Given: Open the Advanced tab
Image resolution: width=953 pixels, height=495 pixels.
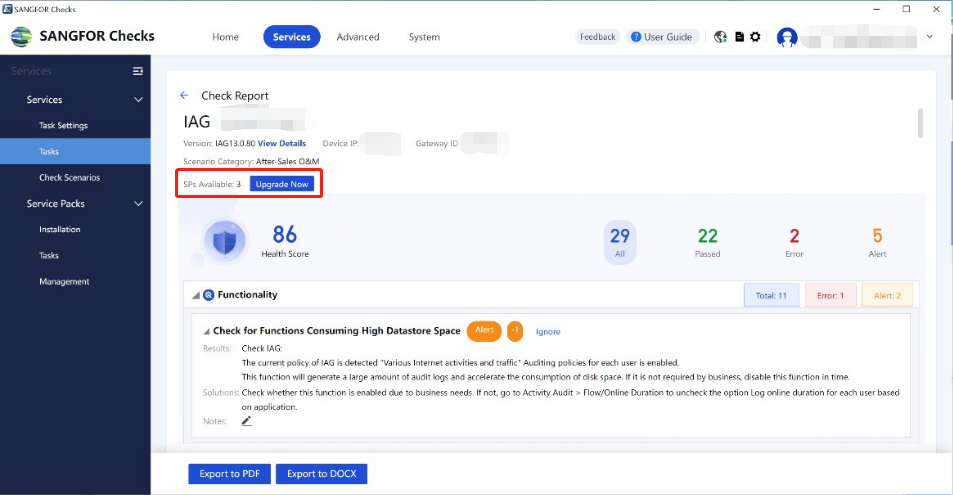Looking at the screenshot, I should click(x=358, y=37).
